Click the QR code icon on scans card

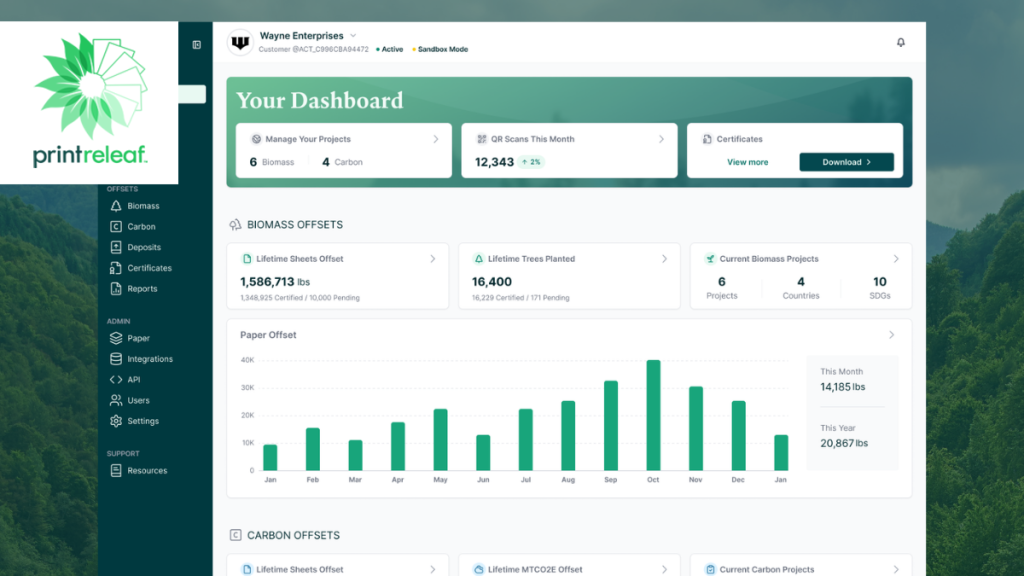[481, 139]
